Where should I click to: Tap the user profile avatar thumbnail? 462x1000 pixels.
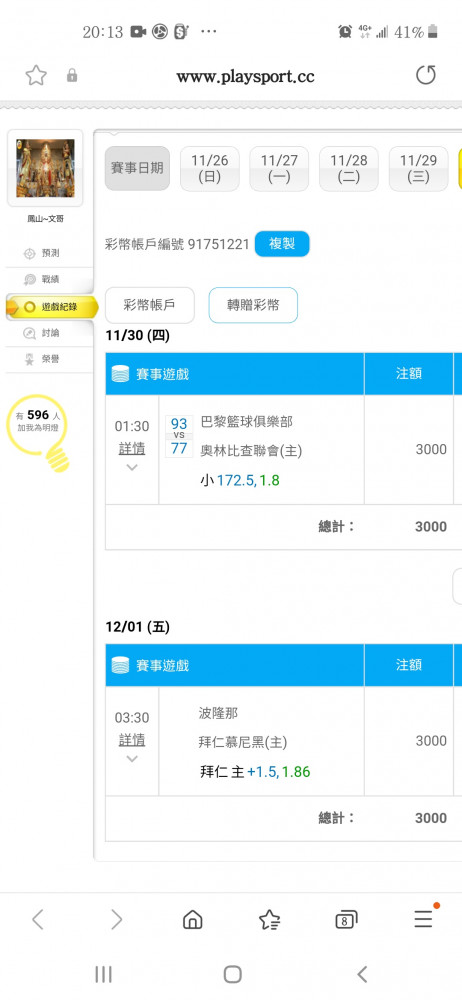45,168
